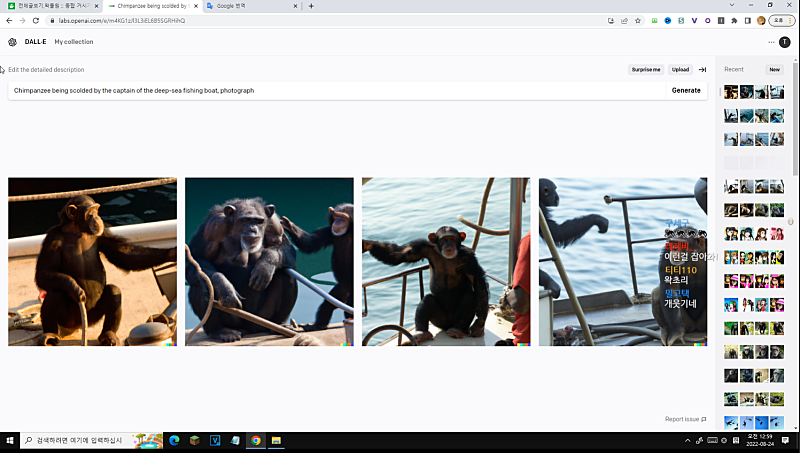Click the OpenAI logo icon beside DALL·E
The image size is (800, 453).
click(x=12, y=42)
